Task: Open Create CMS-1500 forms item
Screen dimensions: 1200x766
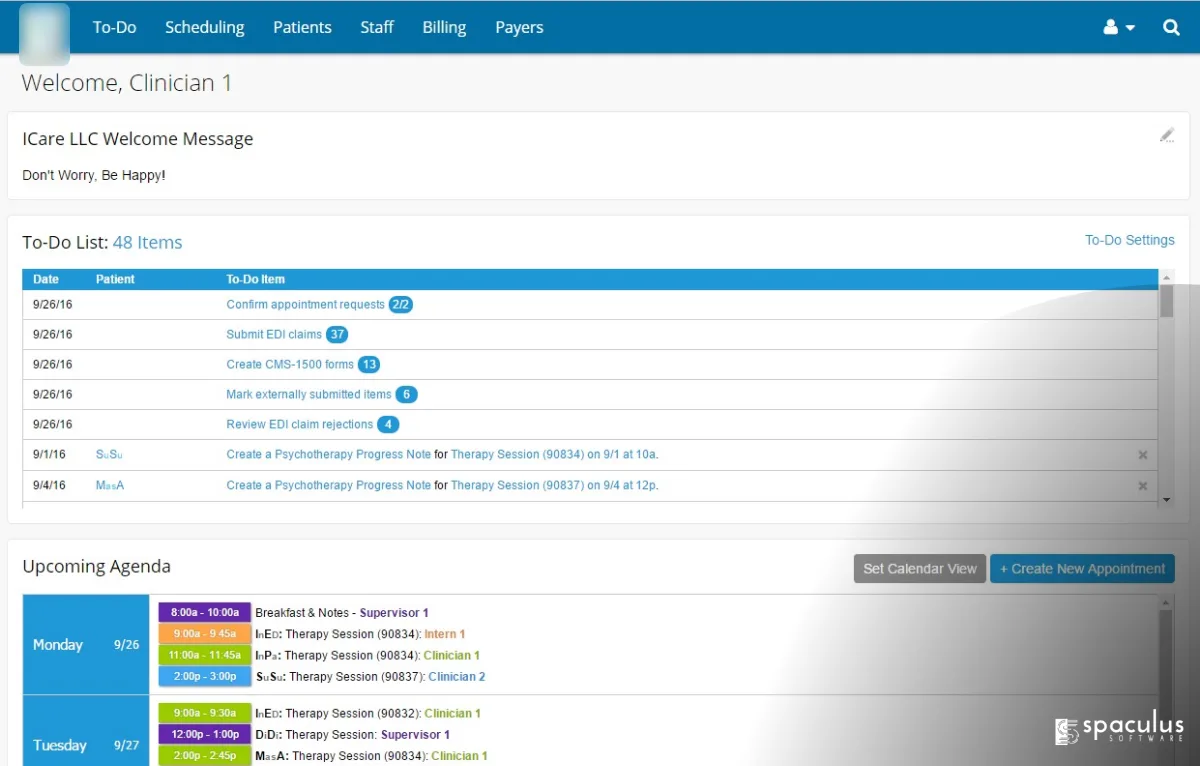Action: pyautogui.click(x=290, y=364)
